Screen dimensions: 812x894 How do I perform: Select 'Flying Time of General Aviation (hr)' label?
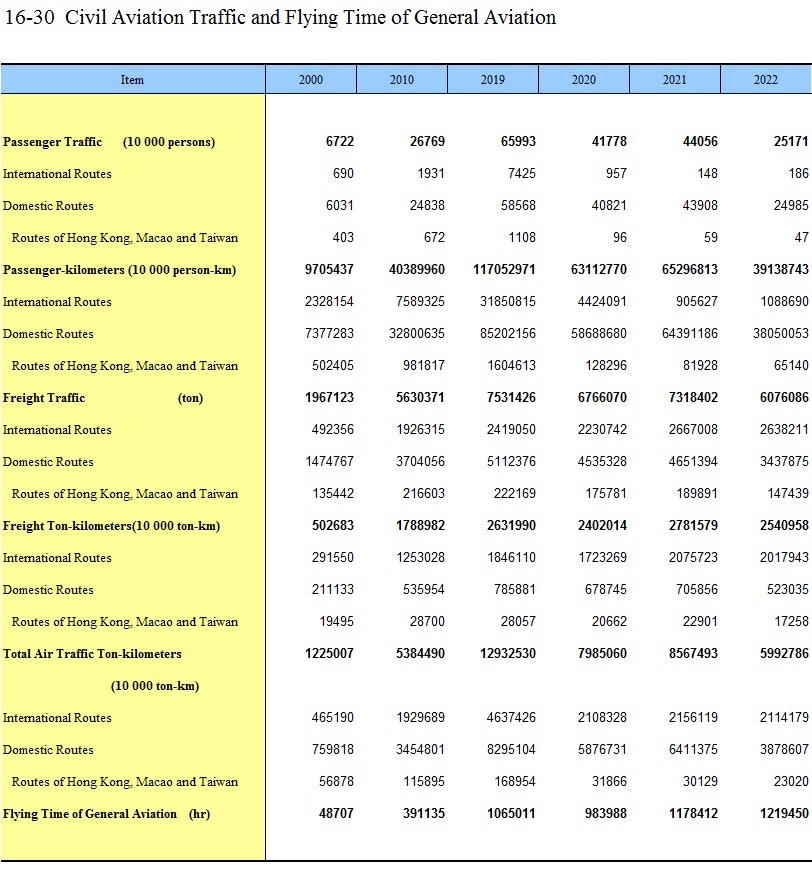pyautogui.click(x=107, y=814)
